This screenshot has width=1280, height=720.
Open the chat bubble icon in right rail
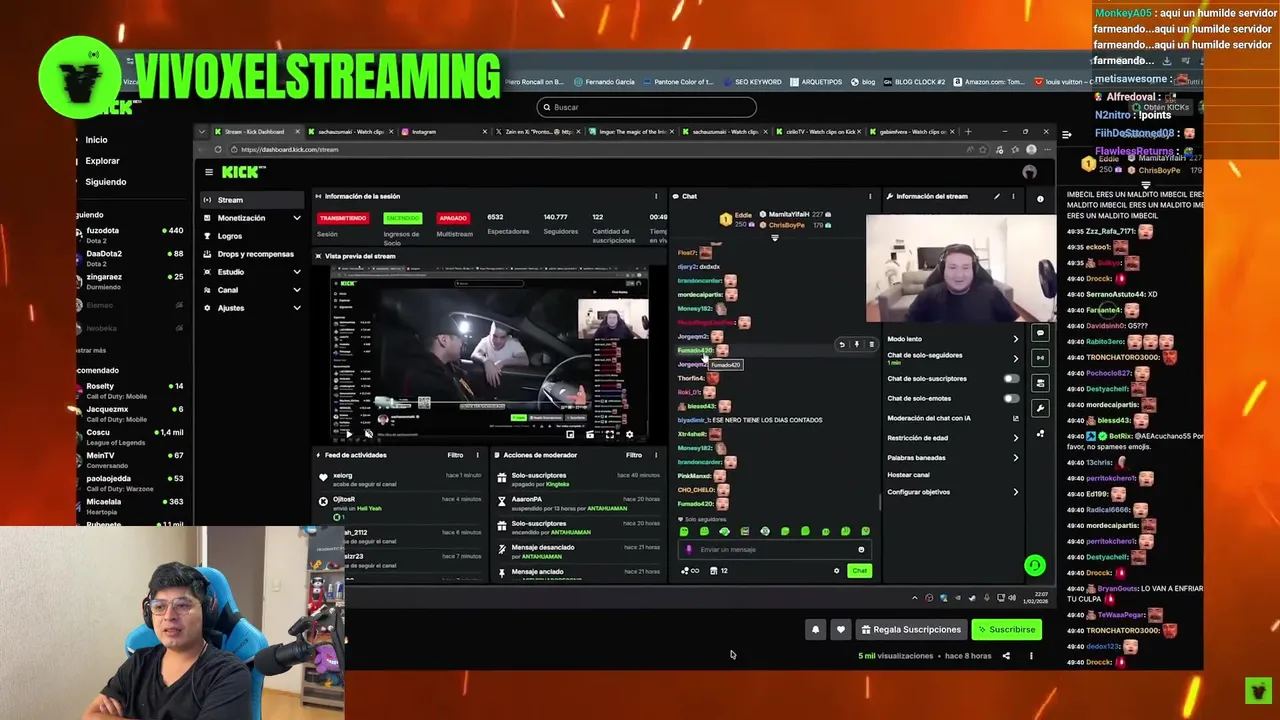pos(1040,333)
